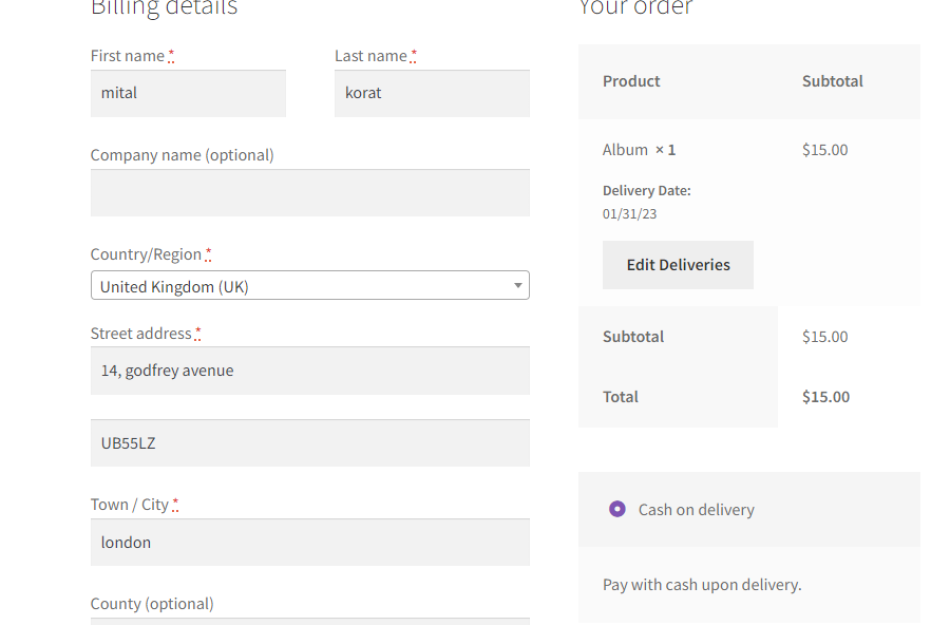The width and height of the screenshot is (950, 625).
Task: Click the County optional field
Action: click(310, 620)
